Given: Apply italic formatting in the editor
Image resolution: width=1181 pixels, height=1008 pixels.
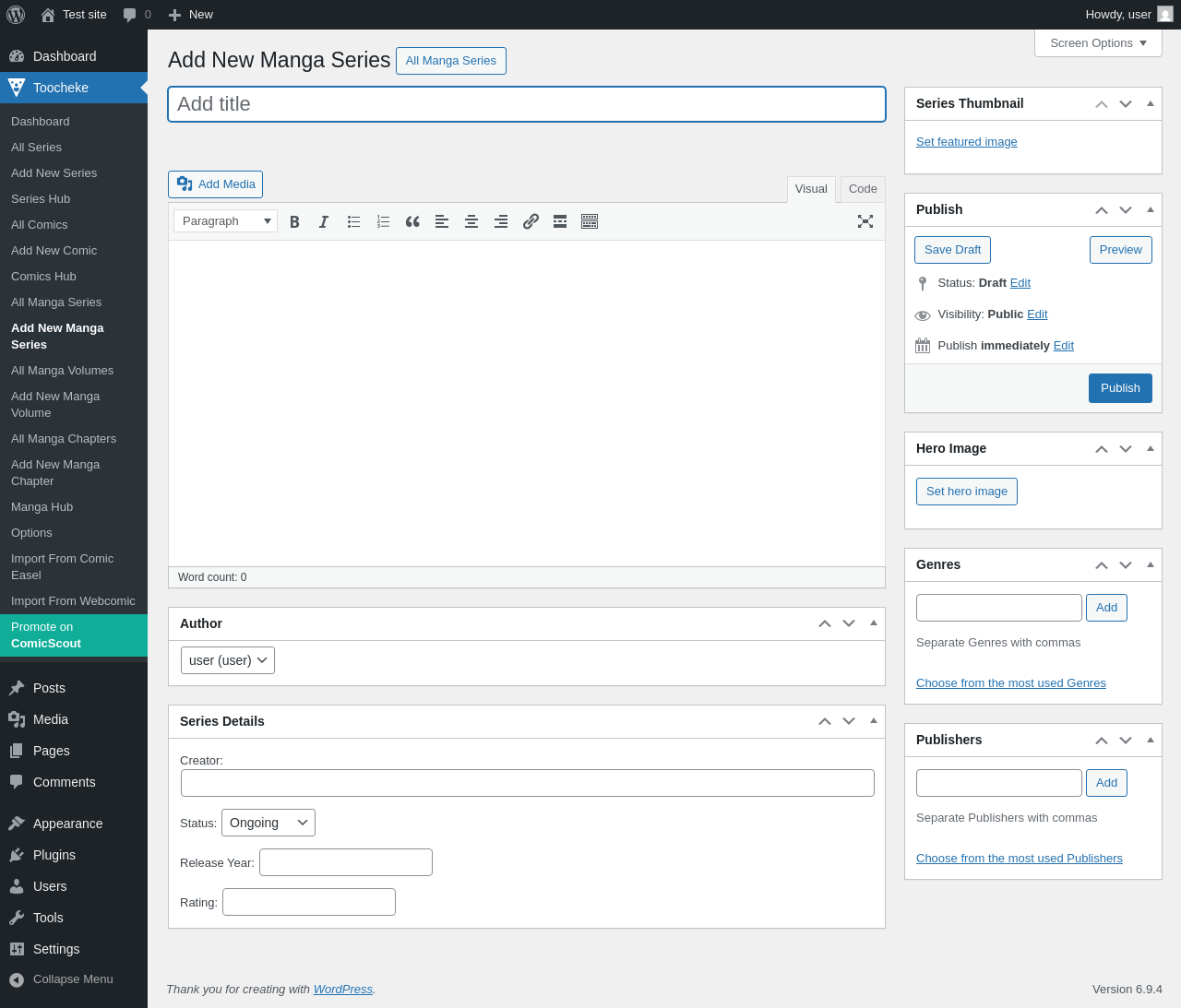Looking at the screenshot, I should pos(324,221).
